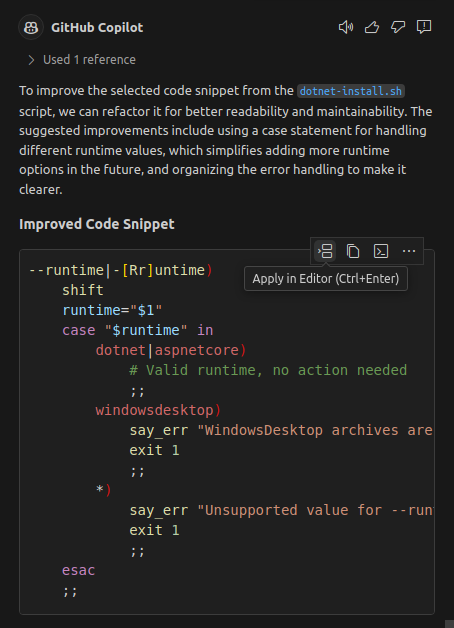454x628 pixels.
Task: Click the GitHub Copilot avatar icon
Action: (x=31, y=27)
